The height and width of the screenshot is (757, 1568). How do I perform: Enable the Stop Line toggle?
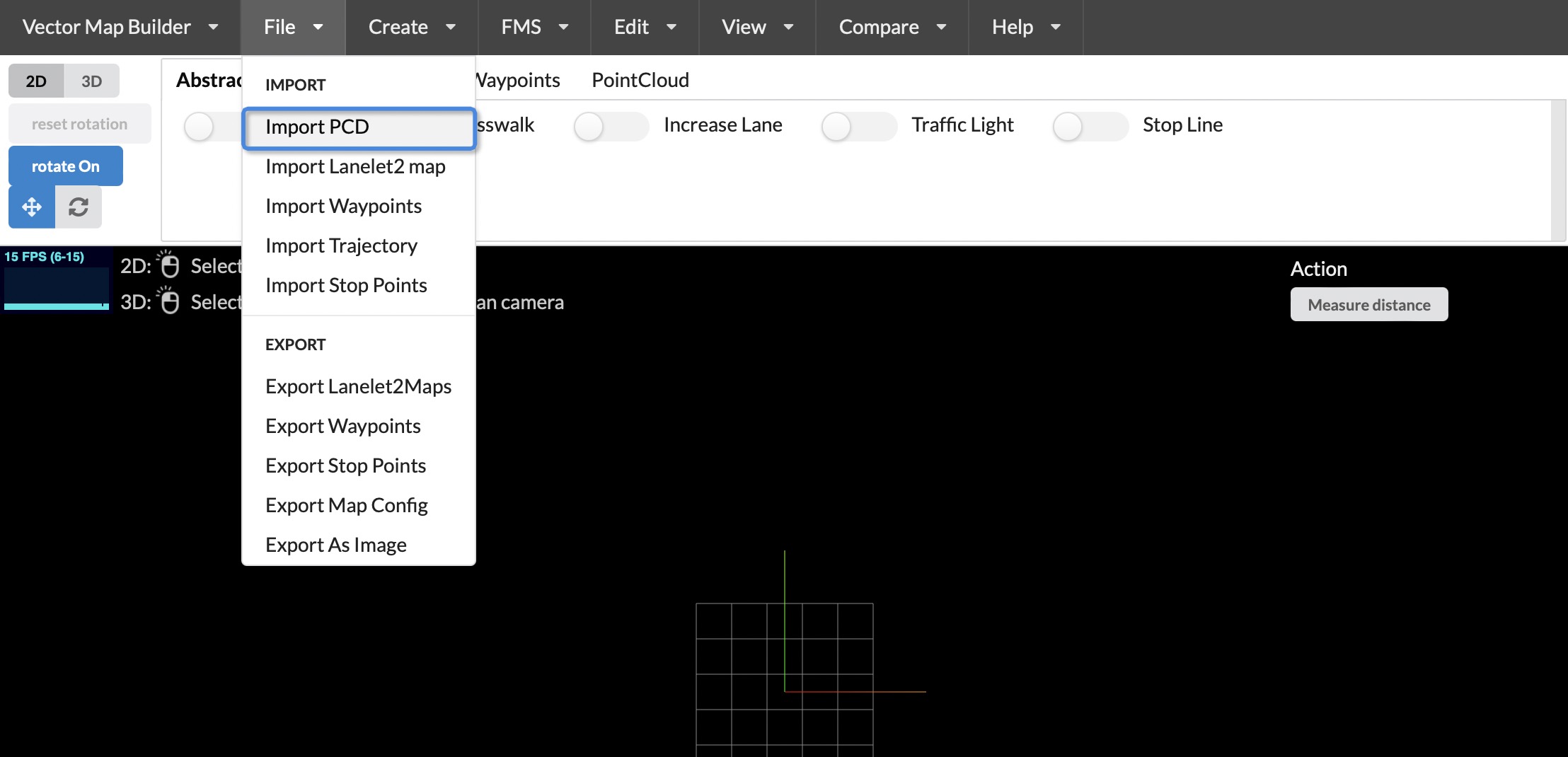point(1090,126)
